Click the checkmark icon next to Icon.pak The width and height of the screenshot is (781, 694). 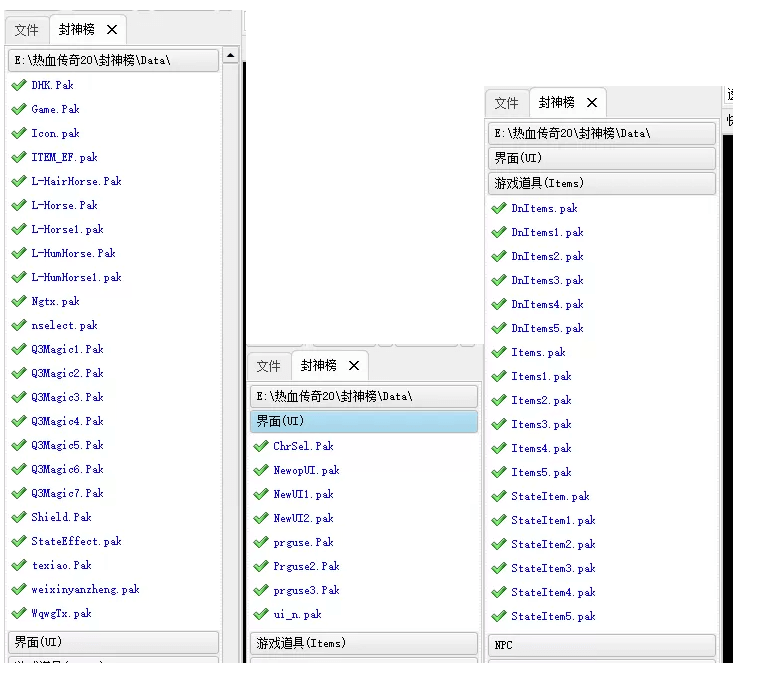point(19,133)
